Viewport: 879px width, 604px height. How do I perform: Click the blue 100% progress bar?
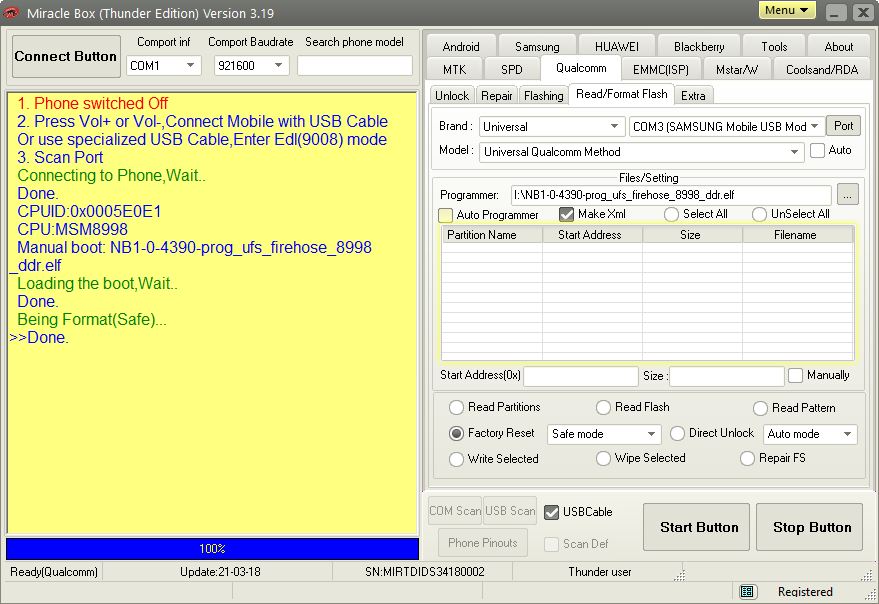[x=212, y=549]
